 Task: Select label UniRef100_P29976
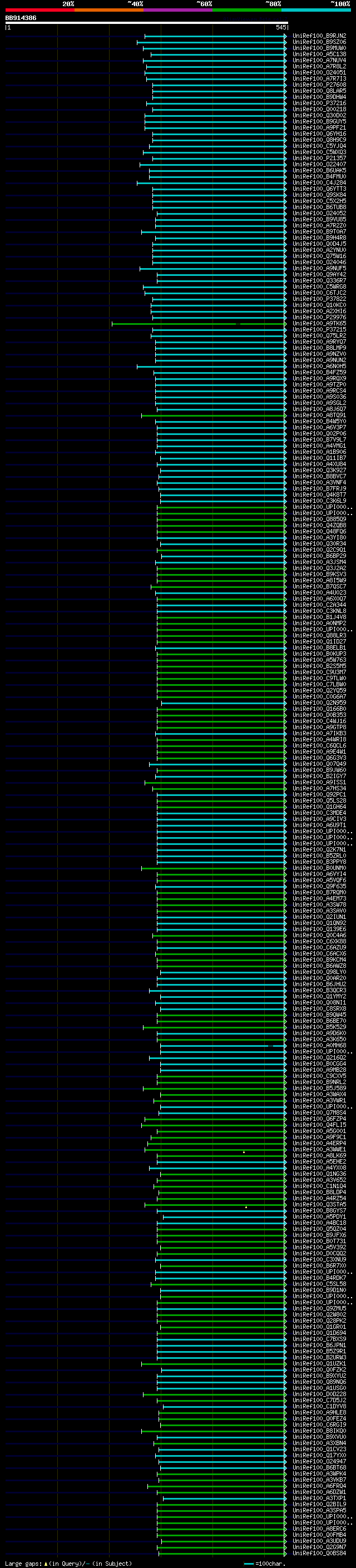[x=319, y=317]
